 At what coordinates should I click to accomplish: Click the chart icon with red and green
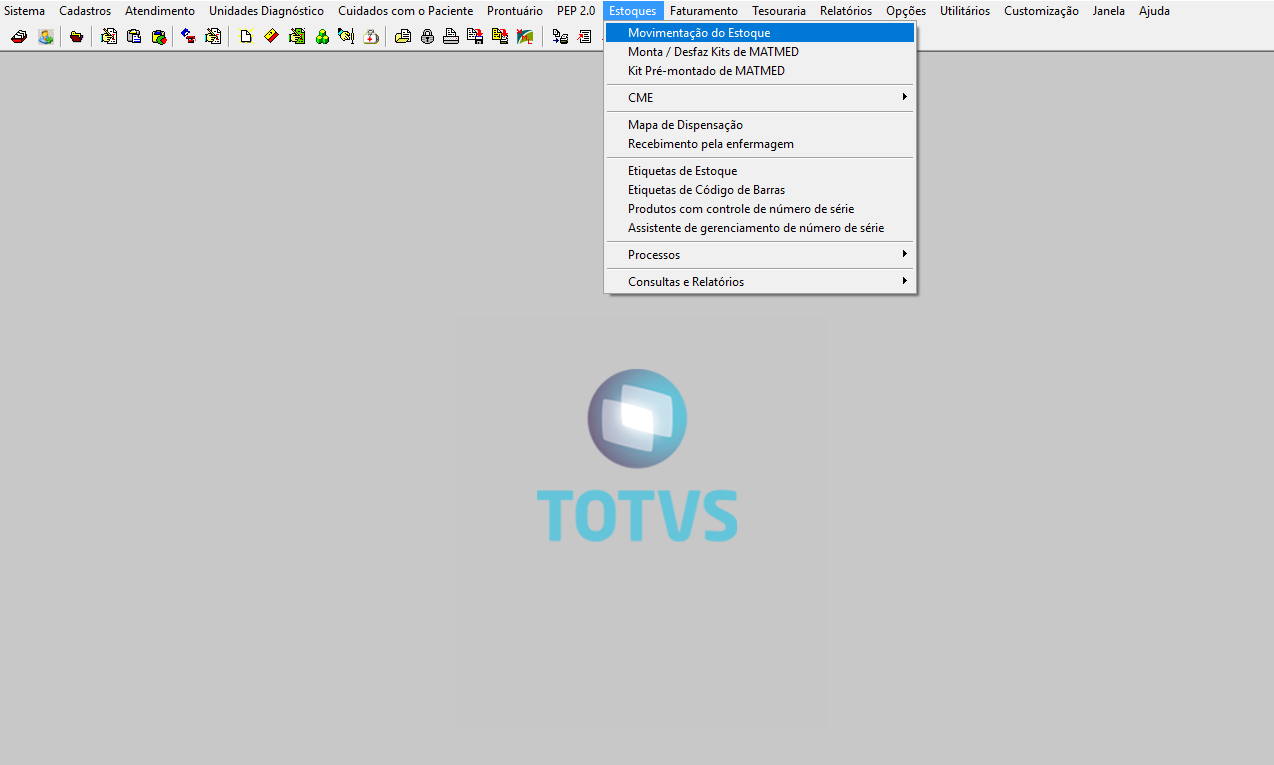tap(525, 37)
